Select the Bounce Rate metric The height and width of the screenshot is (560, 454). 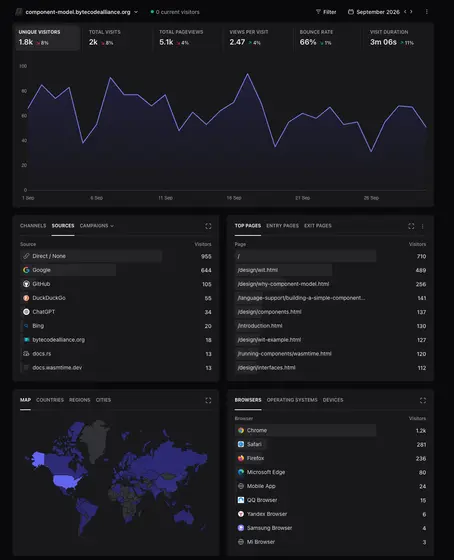click(x=328, y=38)
